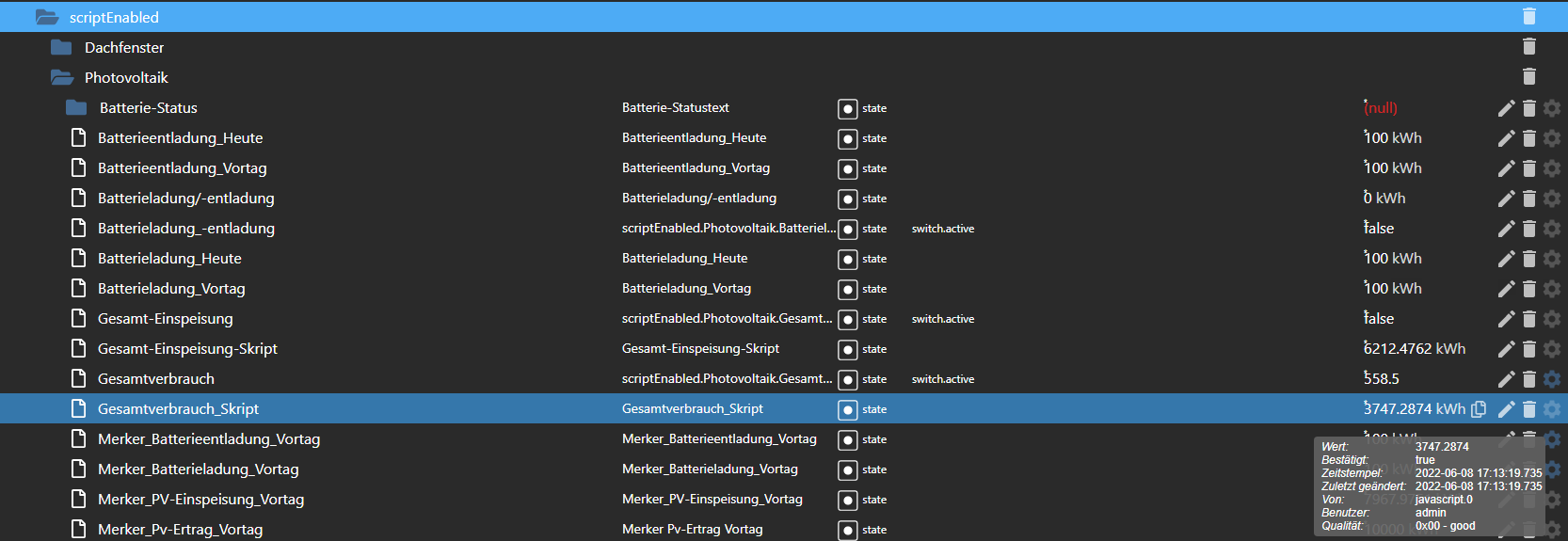
Task: Click switch.active role of Gesamt-Einspeisung
Action: pos(943,319)
